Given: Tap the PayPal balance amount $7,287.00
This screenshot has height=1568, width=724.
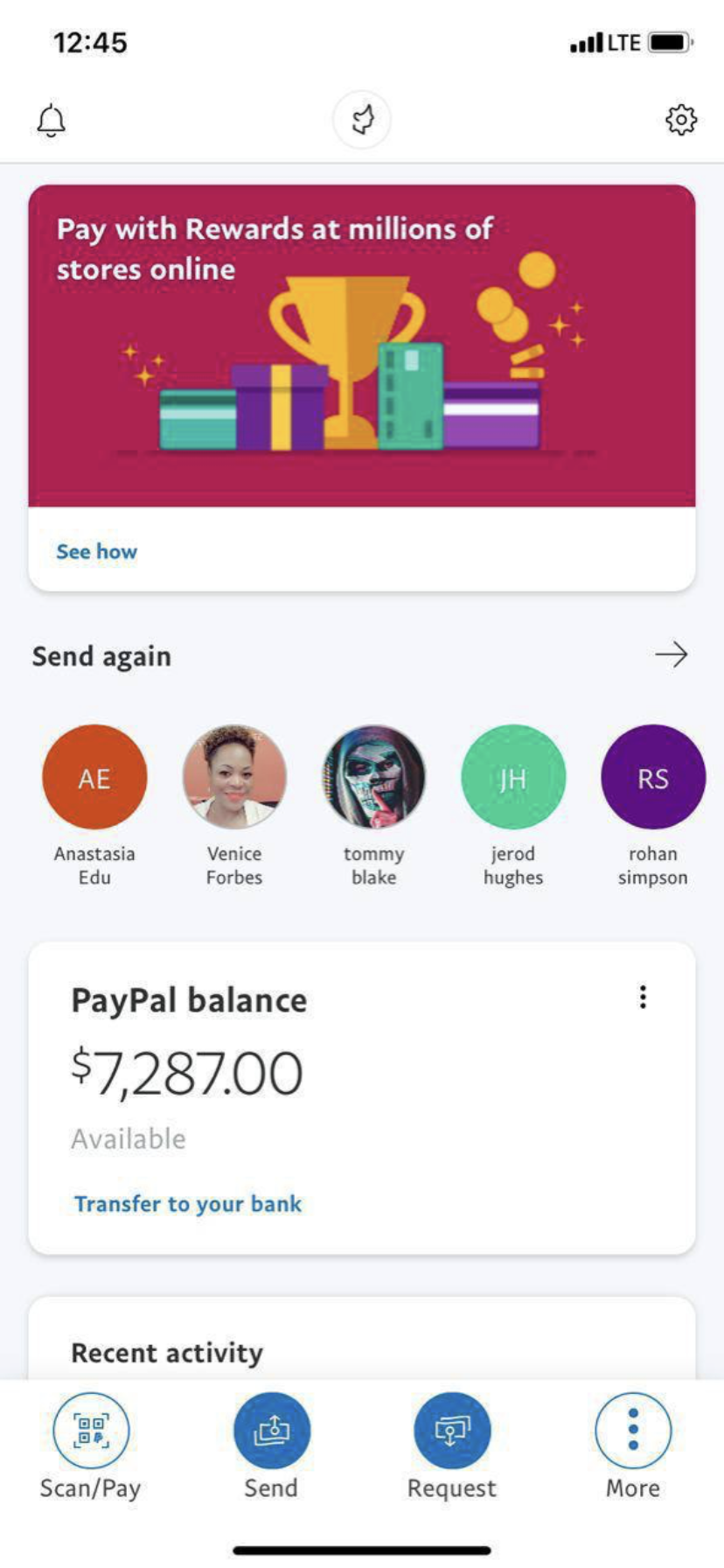Looking at the screenshot, I should click(187, 1073).
